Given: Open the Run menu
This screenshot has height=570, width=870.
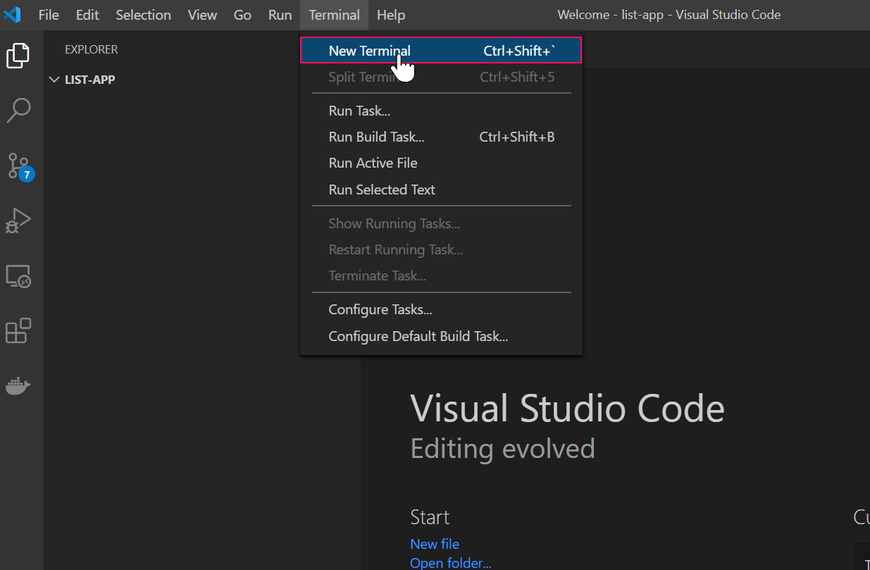Looking at the screenshot, I should coord(280,15).
